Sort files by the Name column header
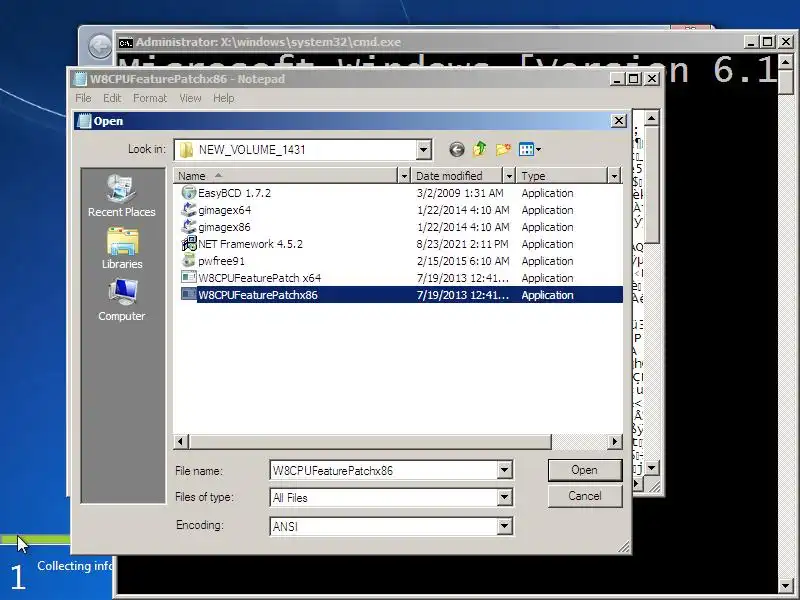Screen dimensions: 800x600 [x=285, y=176]
